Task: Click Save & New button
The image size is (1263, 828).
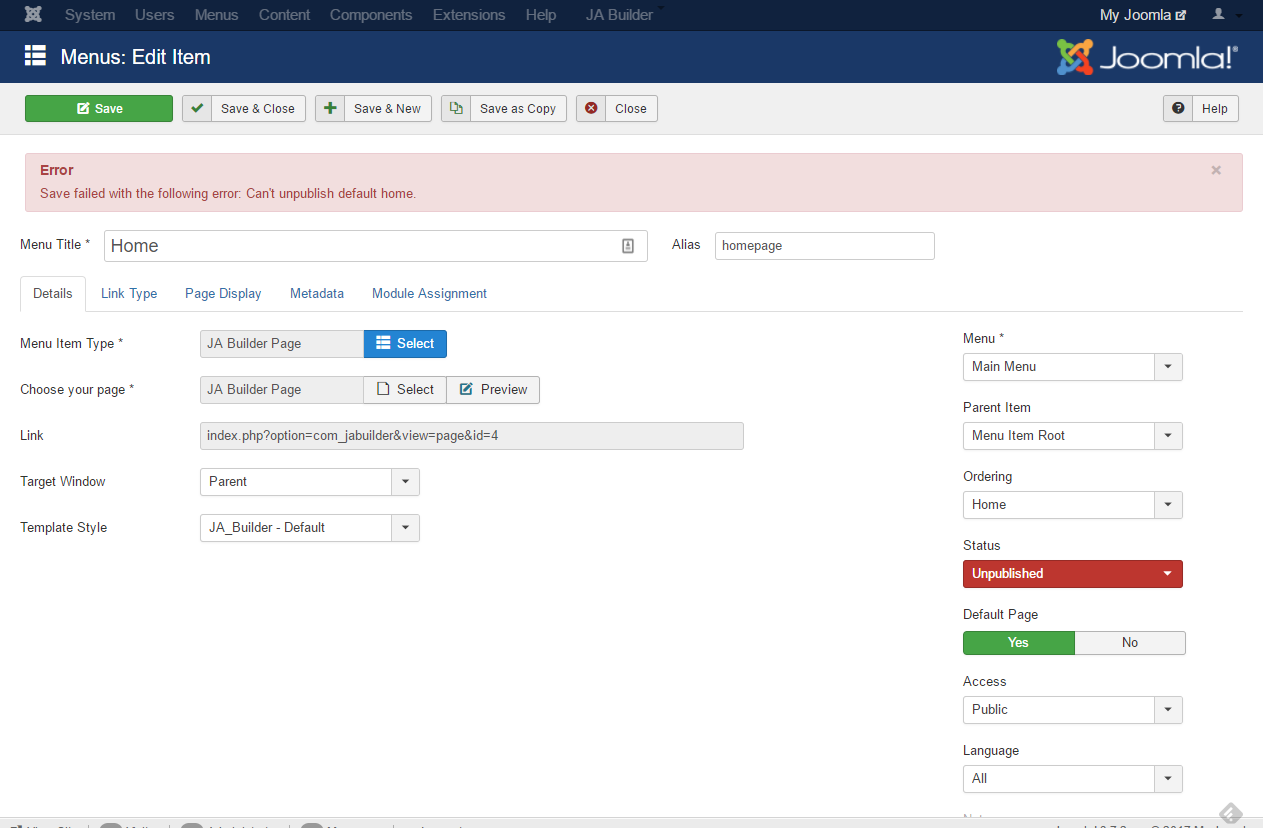Action: (373, 109)
